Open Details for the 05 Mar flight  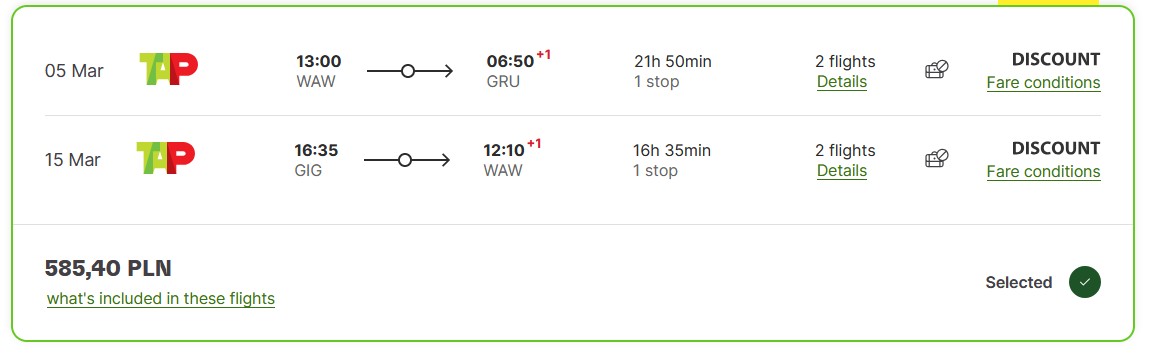pyautogui.click(x=842, y=82)
